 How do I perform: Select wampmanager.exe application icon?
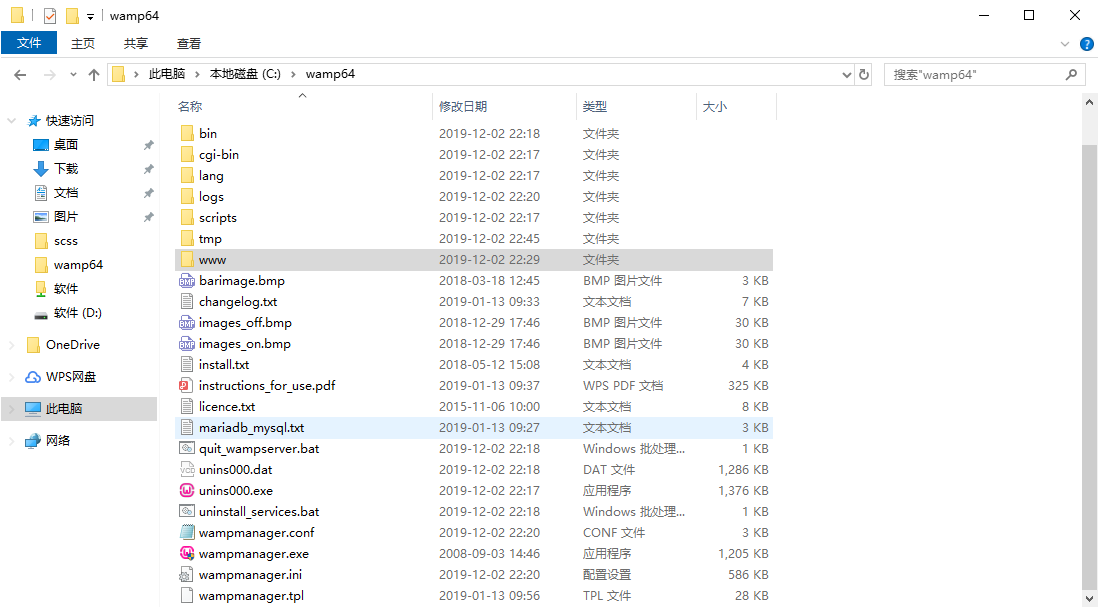pyautogui.click(x=186, y=553)
